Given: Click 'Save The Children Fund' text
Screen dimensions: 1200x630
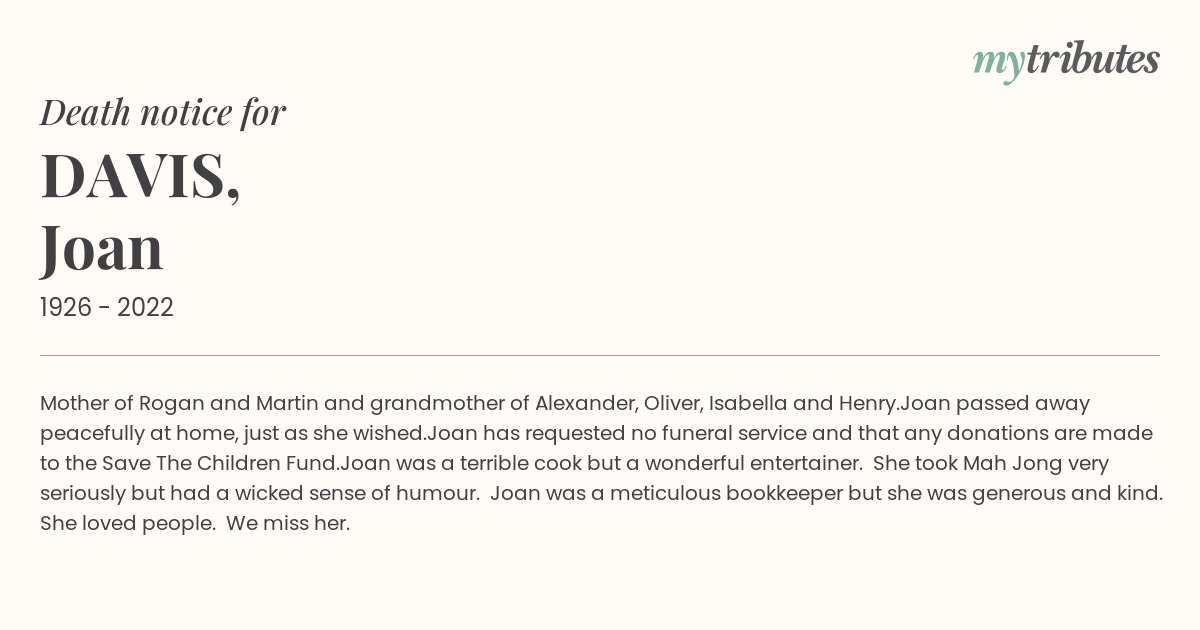Looking at the screenshot, I should pyautogui.click(x=220, y=464).
